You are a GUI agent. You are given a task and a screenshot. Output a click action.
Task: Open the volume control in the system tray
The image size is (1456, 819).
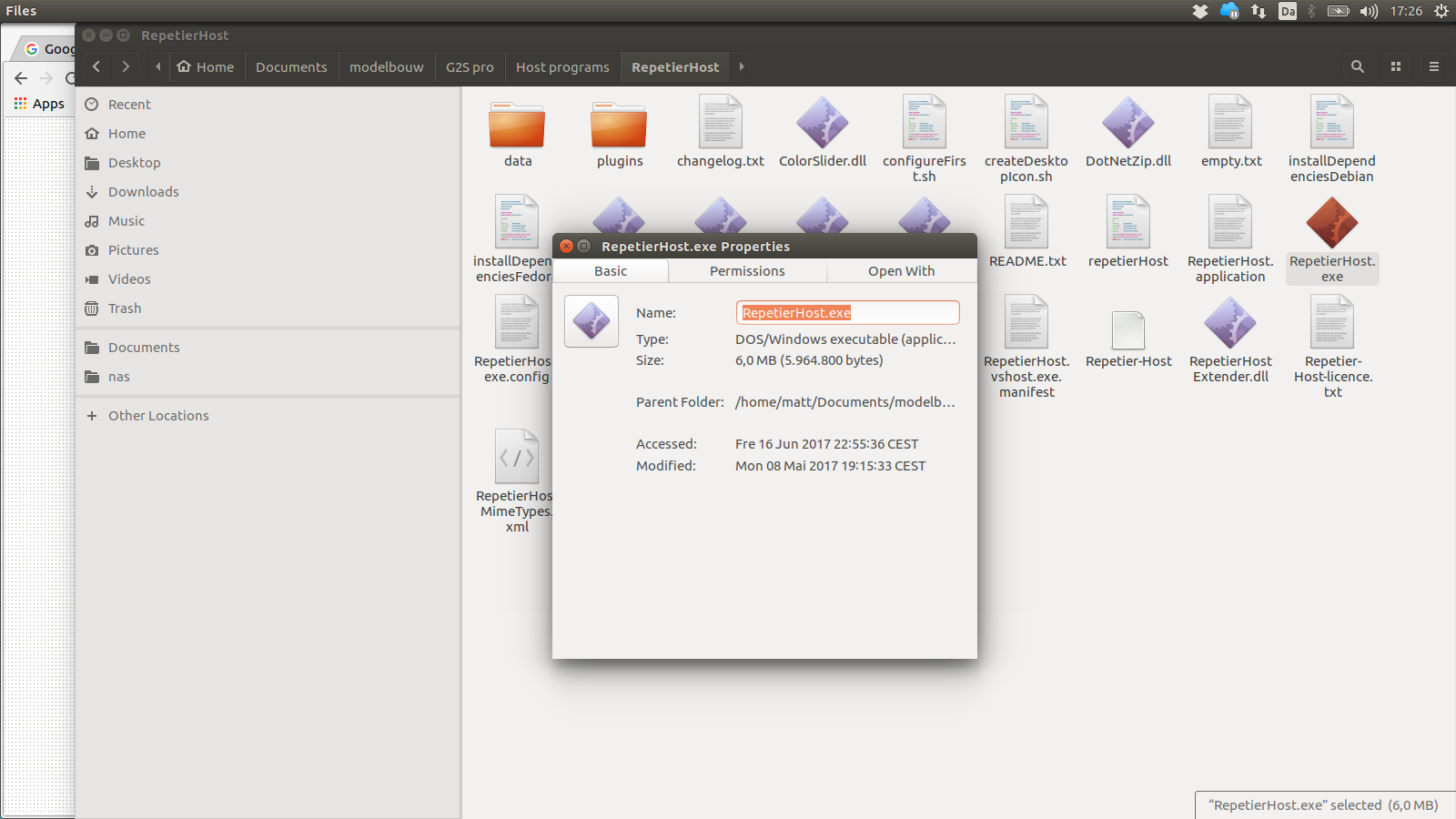(x=1369, y=11)
